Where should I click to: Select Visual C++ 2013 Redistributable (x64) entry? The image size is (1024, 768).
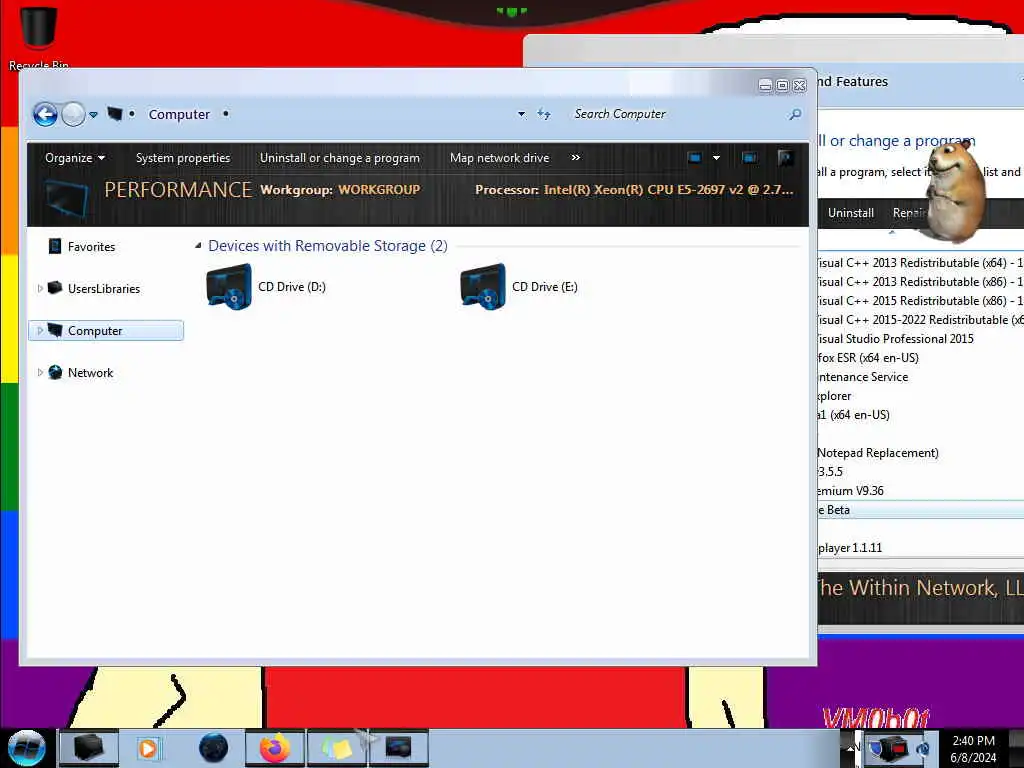[921, 263]
